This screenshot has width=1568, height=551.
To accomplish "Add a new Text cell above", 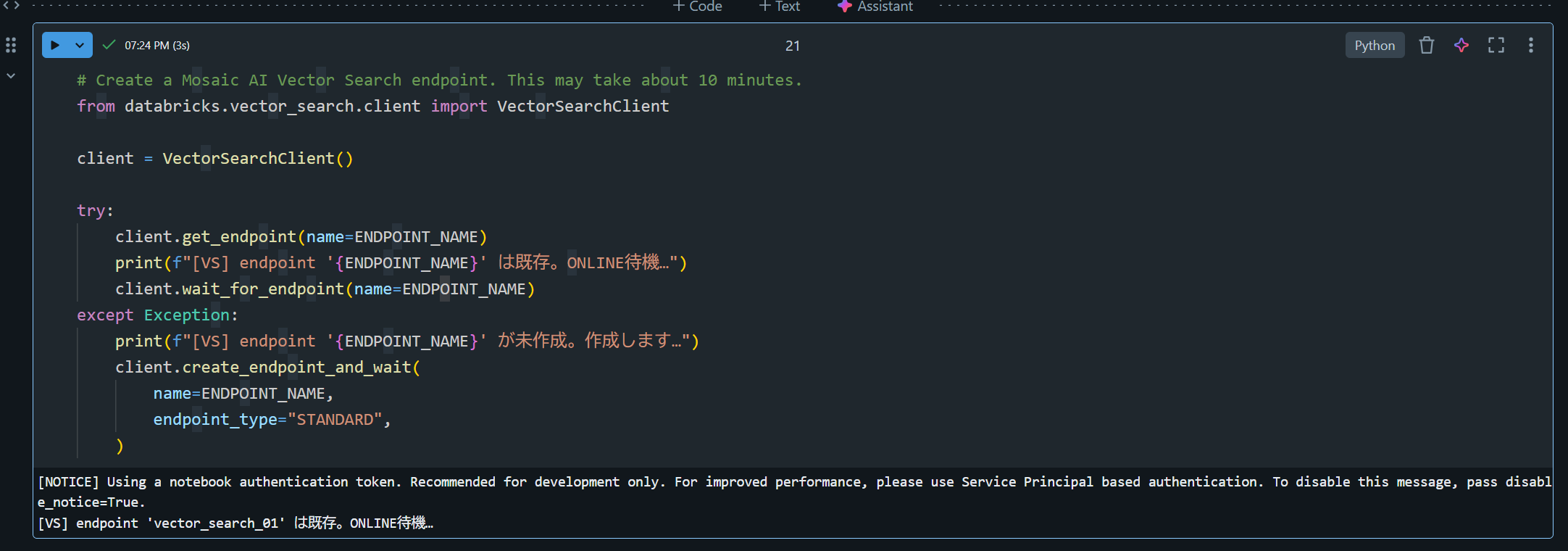I will pyautogui.click(x=780, y=7).
